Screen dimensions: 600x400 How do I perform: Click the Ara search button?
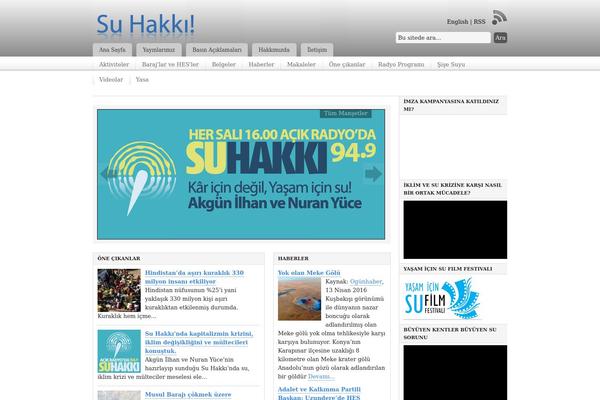[x=500, y=38]
